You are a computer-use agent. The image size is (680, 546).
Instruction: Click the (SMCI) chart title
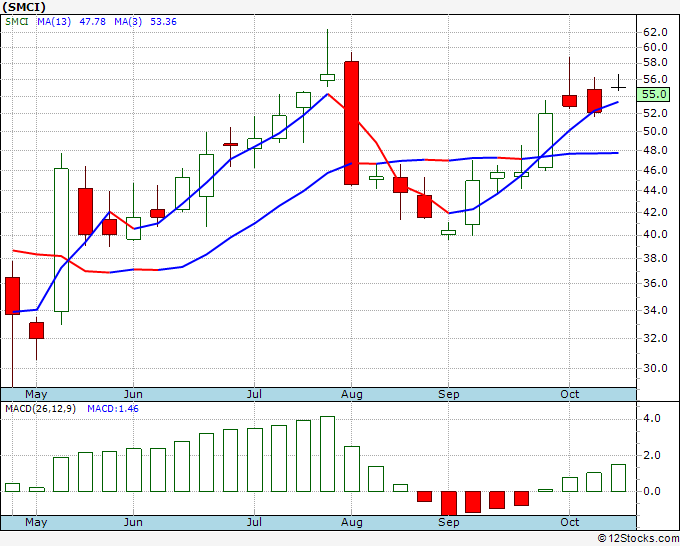(24, 7)
